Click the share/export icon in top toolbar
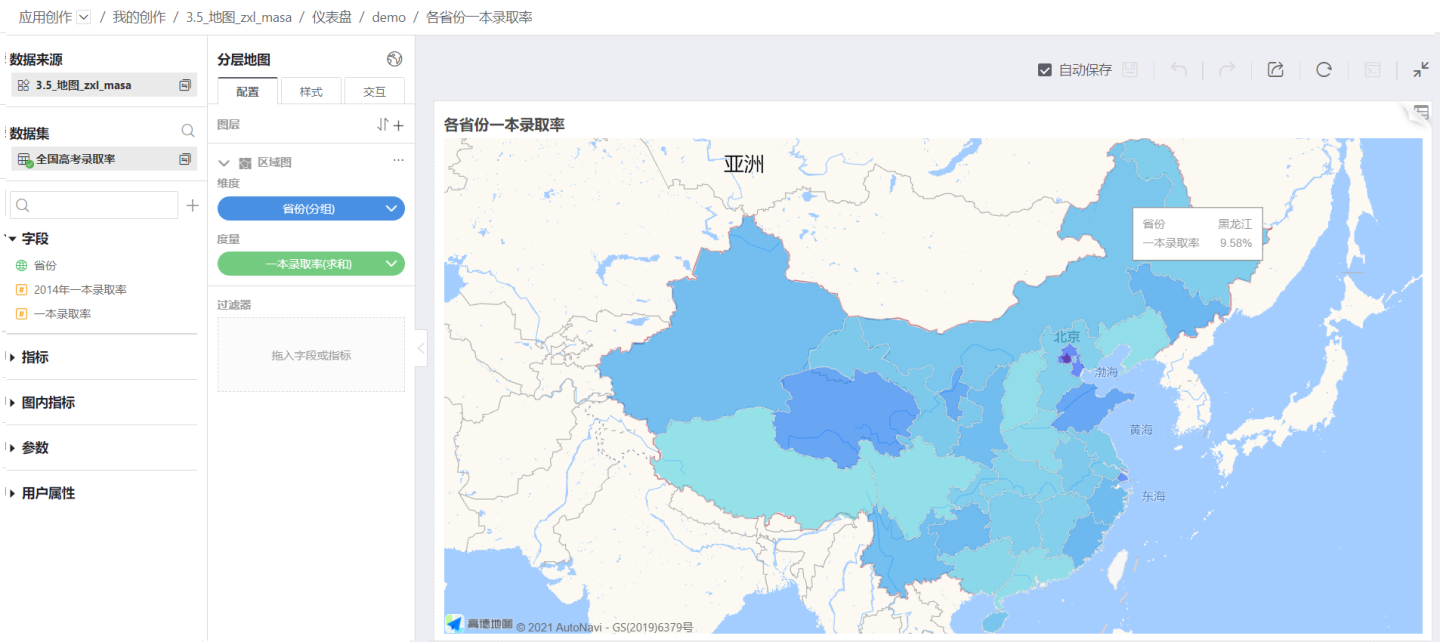Viewport: 1440px width, 642px height. pos(1275,69)
